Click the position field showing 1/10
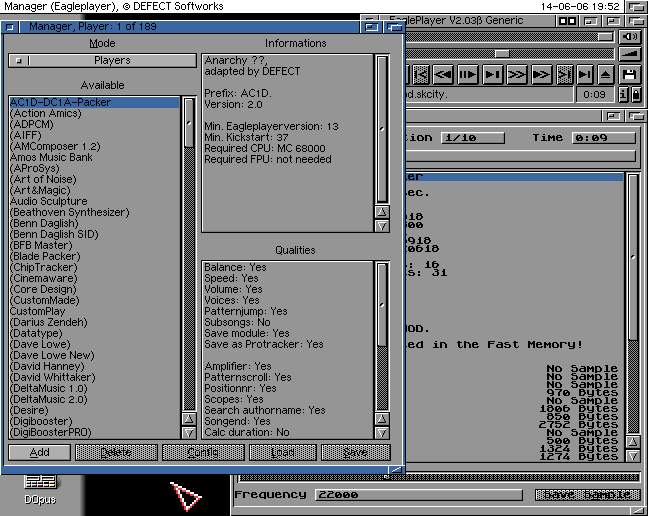The image size is (648, 516). click(473, 138)
